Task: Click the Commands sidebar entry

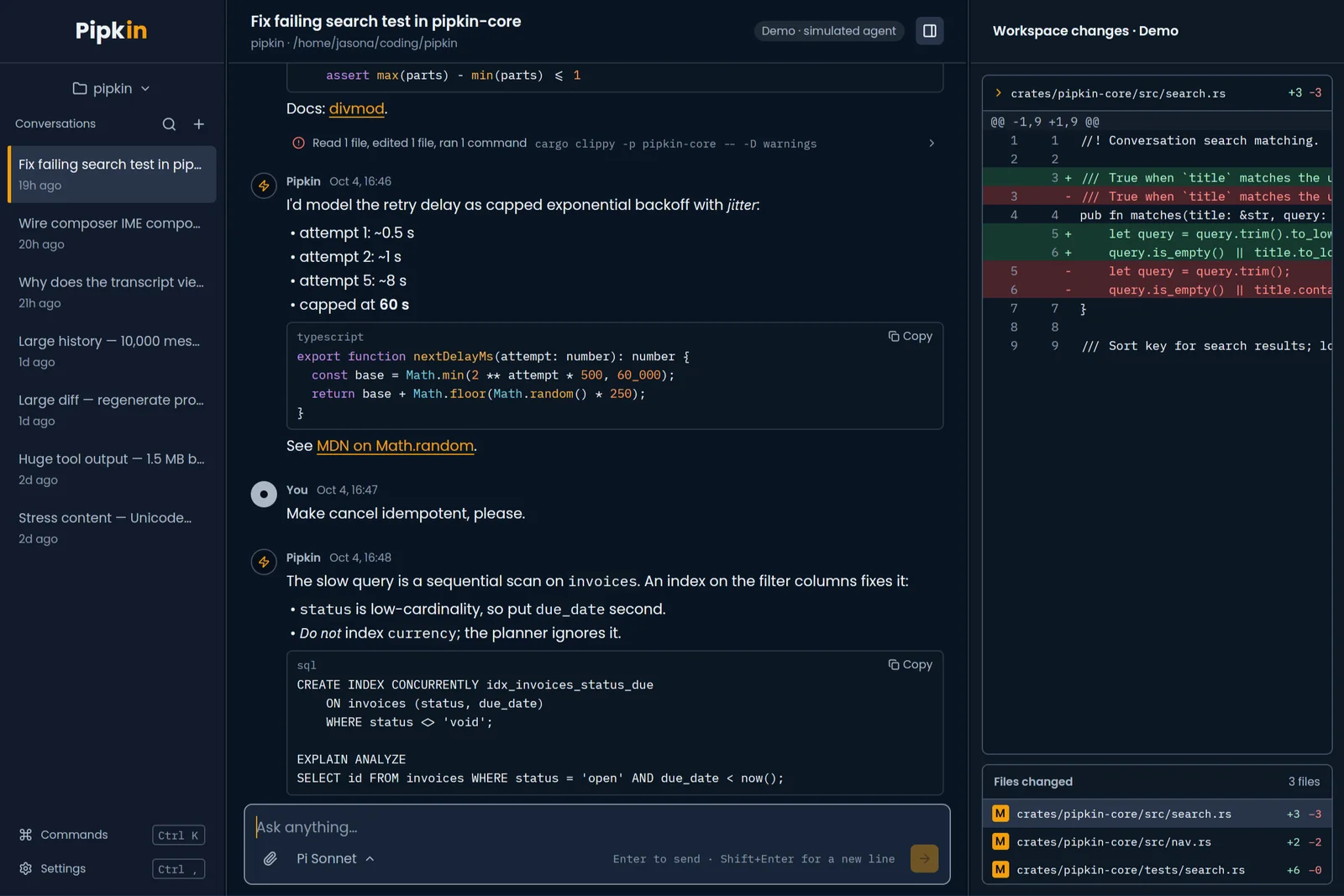Action: [x=112, y=835]
